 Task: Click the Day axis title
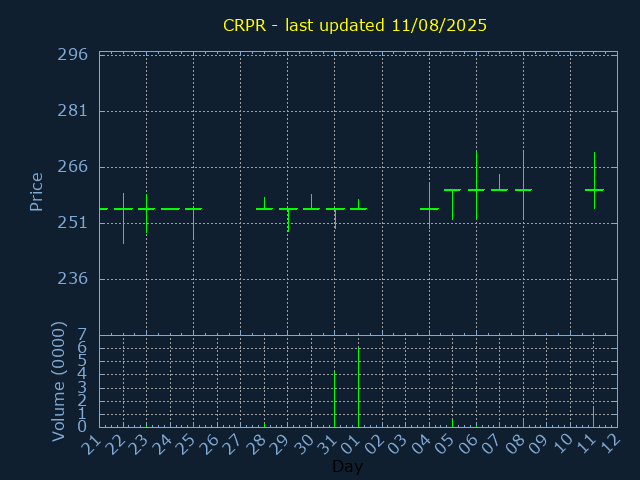tap(347, 466)
